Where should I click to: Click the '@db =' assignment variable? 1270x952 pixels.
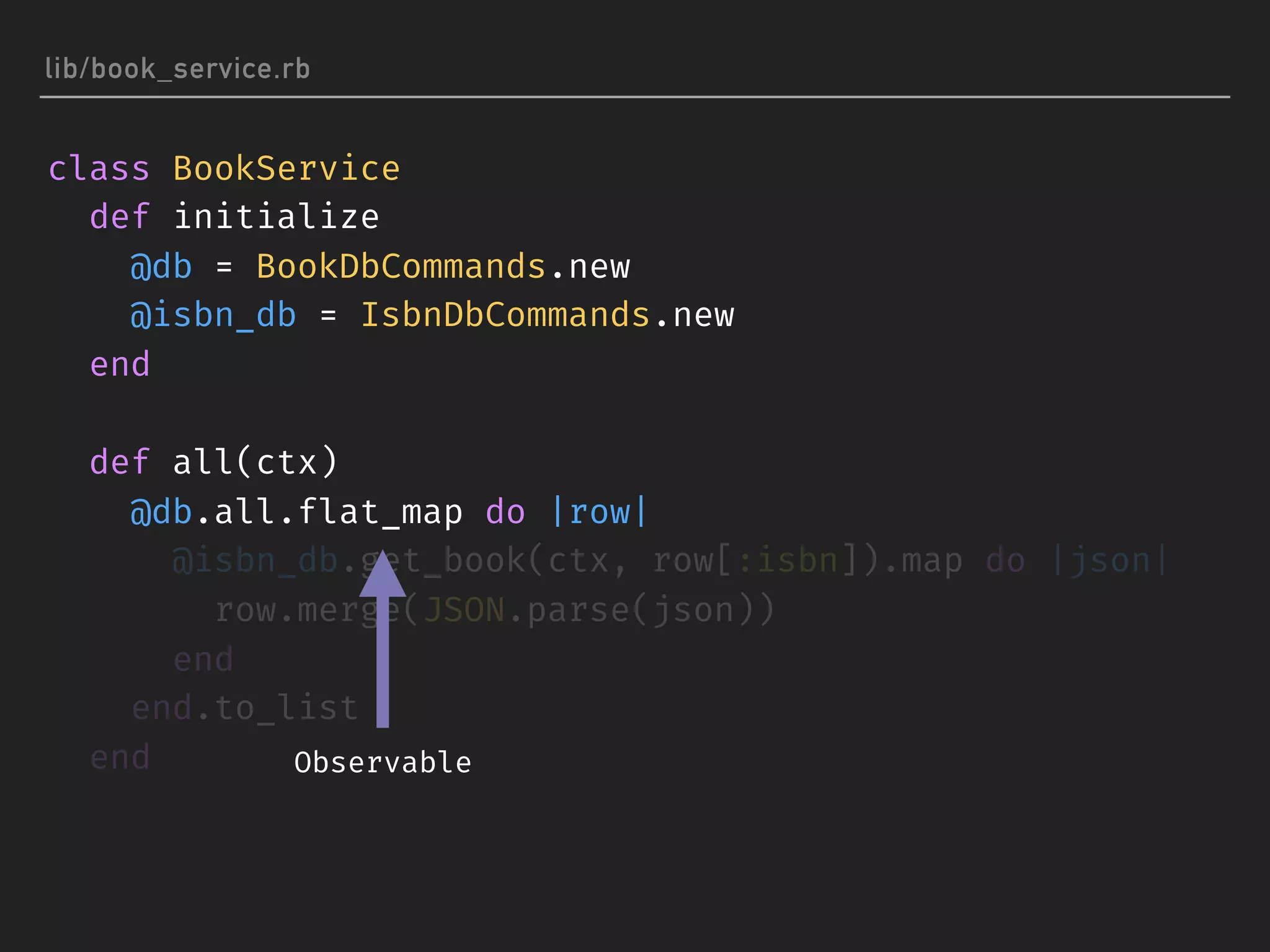pyautogui.click(x=161, y=267)
